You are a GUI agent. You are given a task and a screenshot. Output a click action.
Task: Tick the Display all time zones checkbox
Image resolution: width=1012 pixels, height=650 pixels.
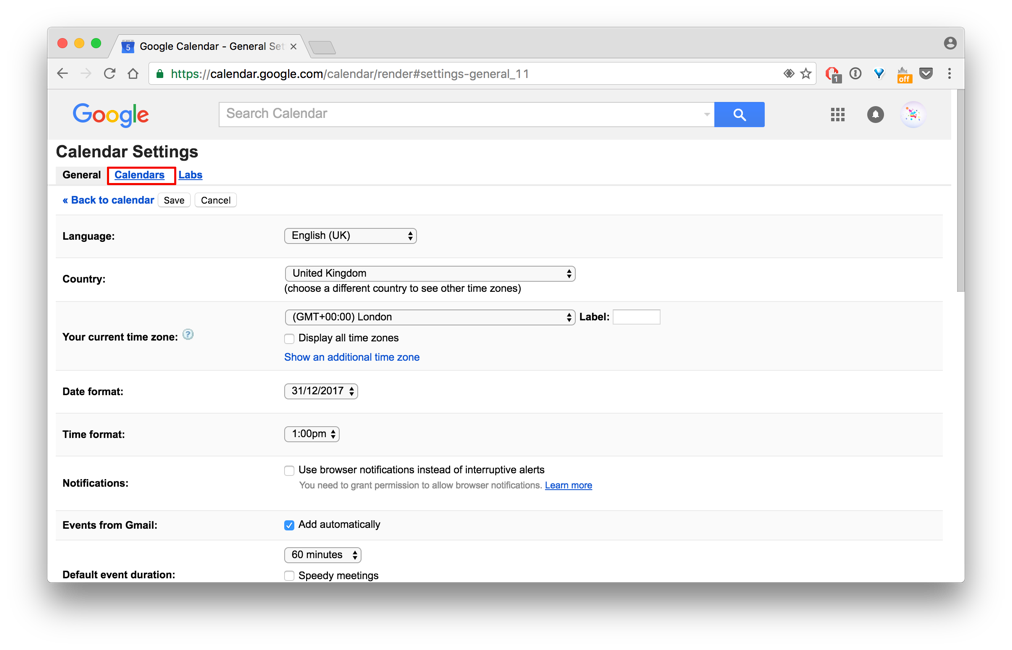point(289,338)
